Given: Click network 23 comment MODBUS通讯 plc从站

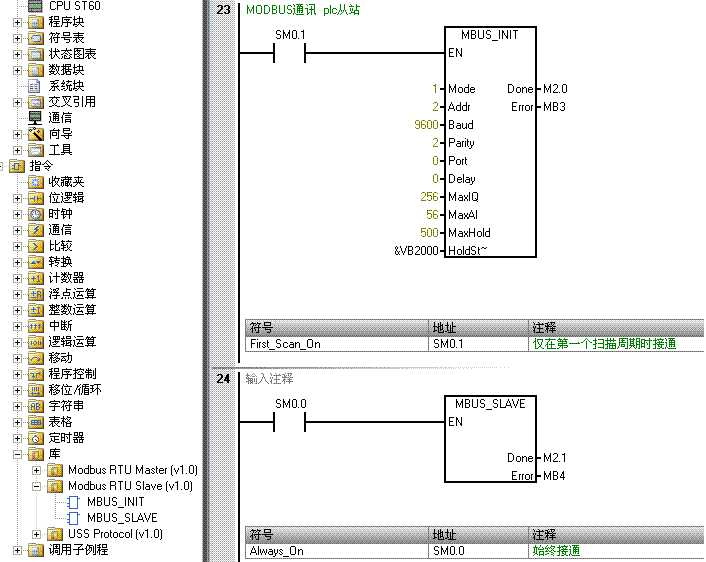Looking at the screenshot, I should [x=303, y=10].
